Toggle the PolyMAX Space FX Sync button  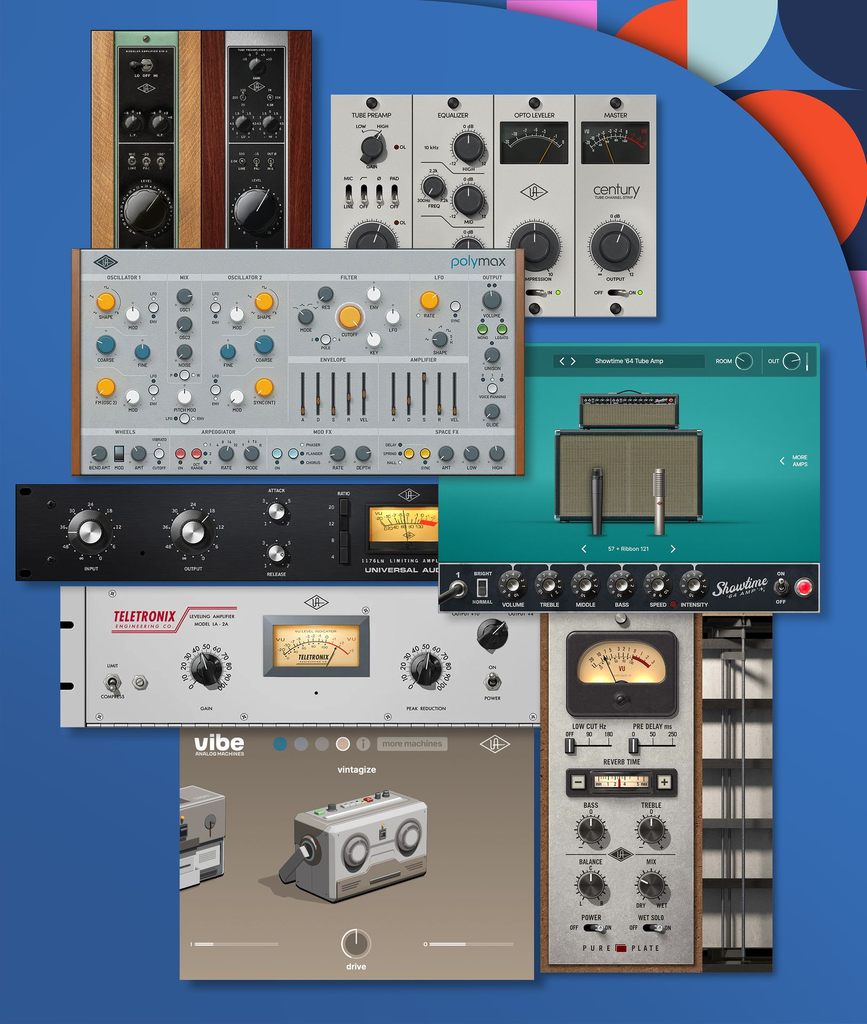(x=425, y=453)
